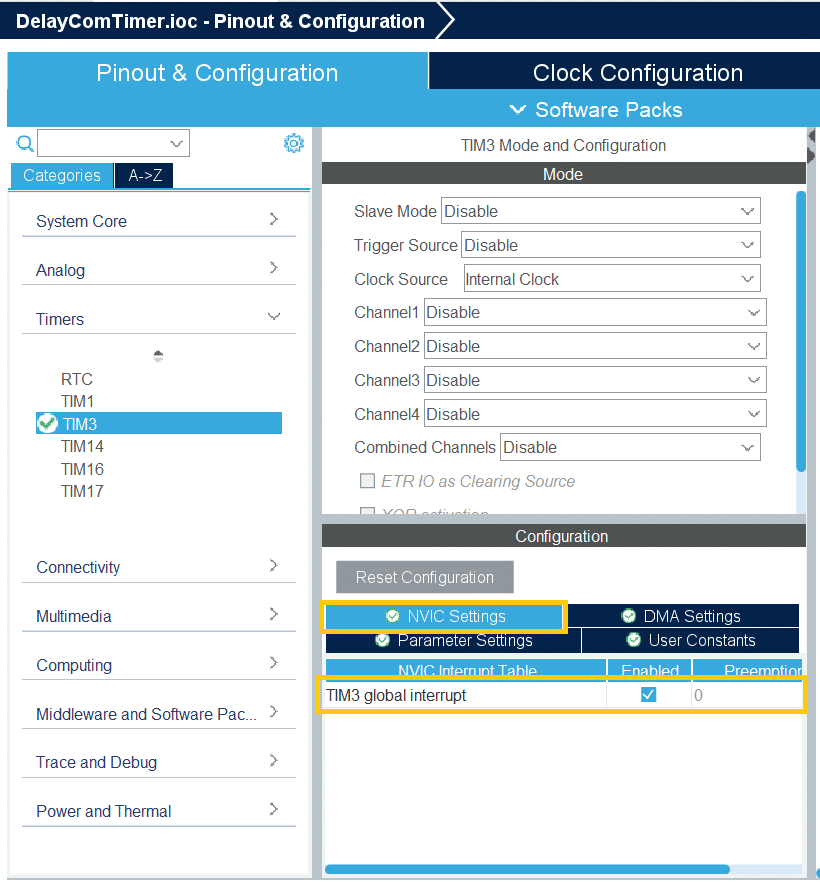Click the green checkmark beside TIM3
This screenshot has height=886, width=820.
pyautogui.click(x=46, y=424)
